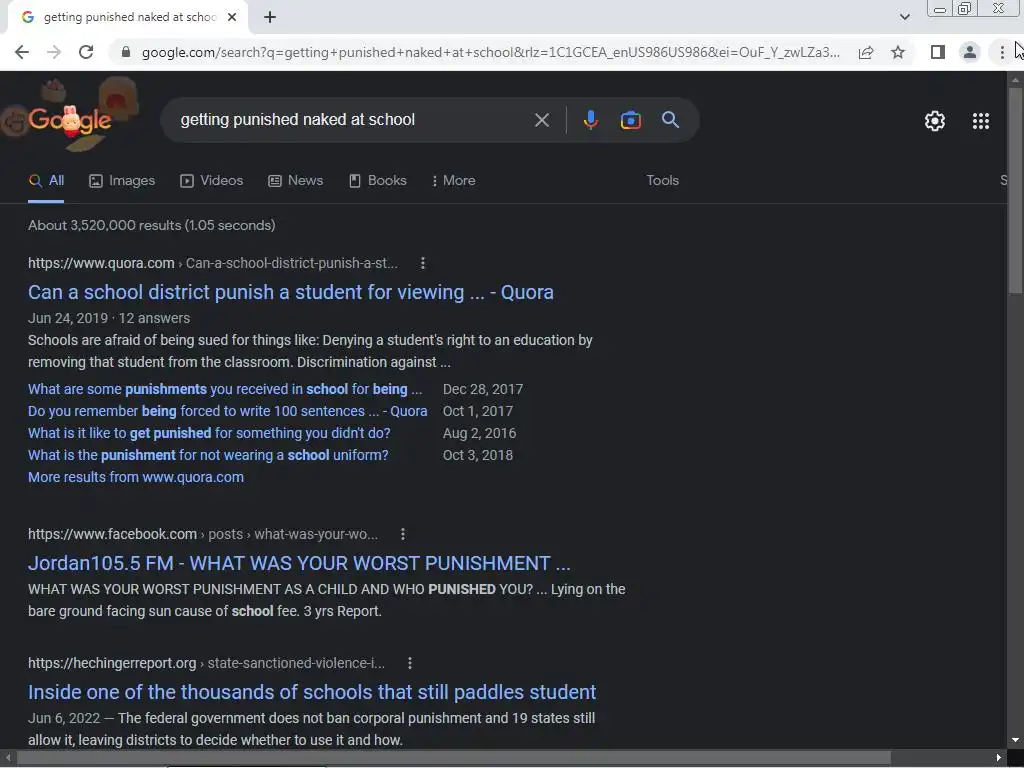Open the options menu for Quora result
1024x768 pixels.
click(423, 263)
